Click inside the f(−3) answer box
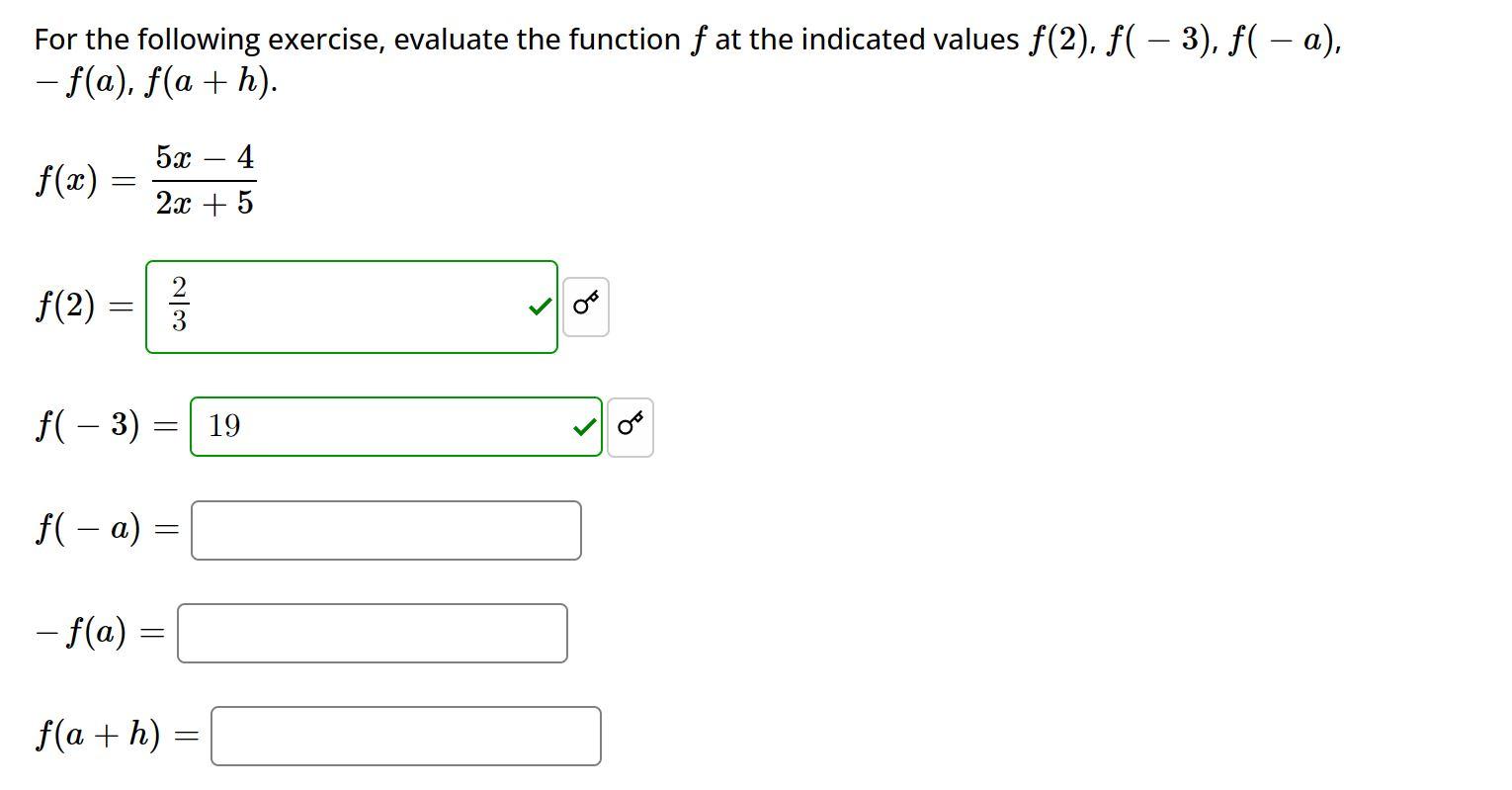This screenshot has height=790, width=1512. (395, 426)
